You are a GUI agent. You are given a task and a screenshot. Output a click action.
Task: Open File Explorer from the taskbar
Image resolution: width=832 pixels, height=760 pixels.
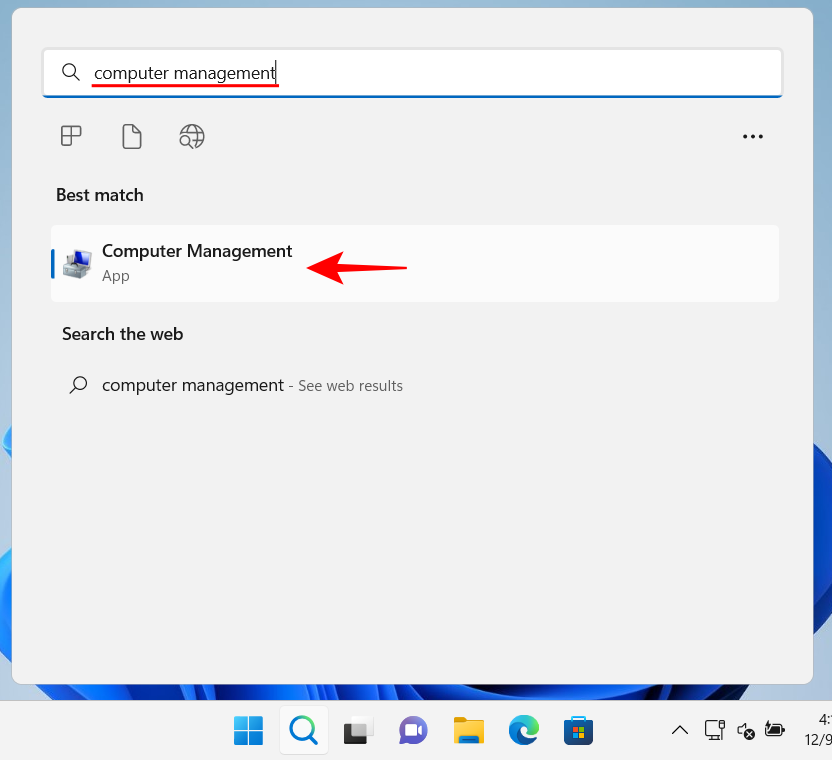[468, 730]
